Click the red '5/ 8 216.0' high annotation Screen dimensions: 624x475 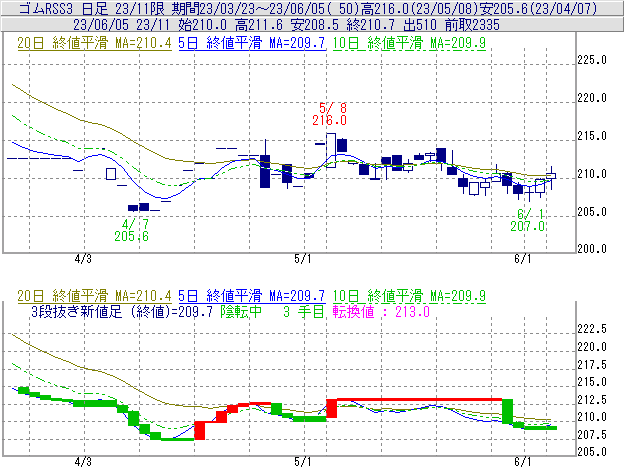tap(330, 114)
